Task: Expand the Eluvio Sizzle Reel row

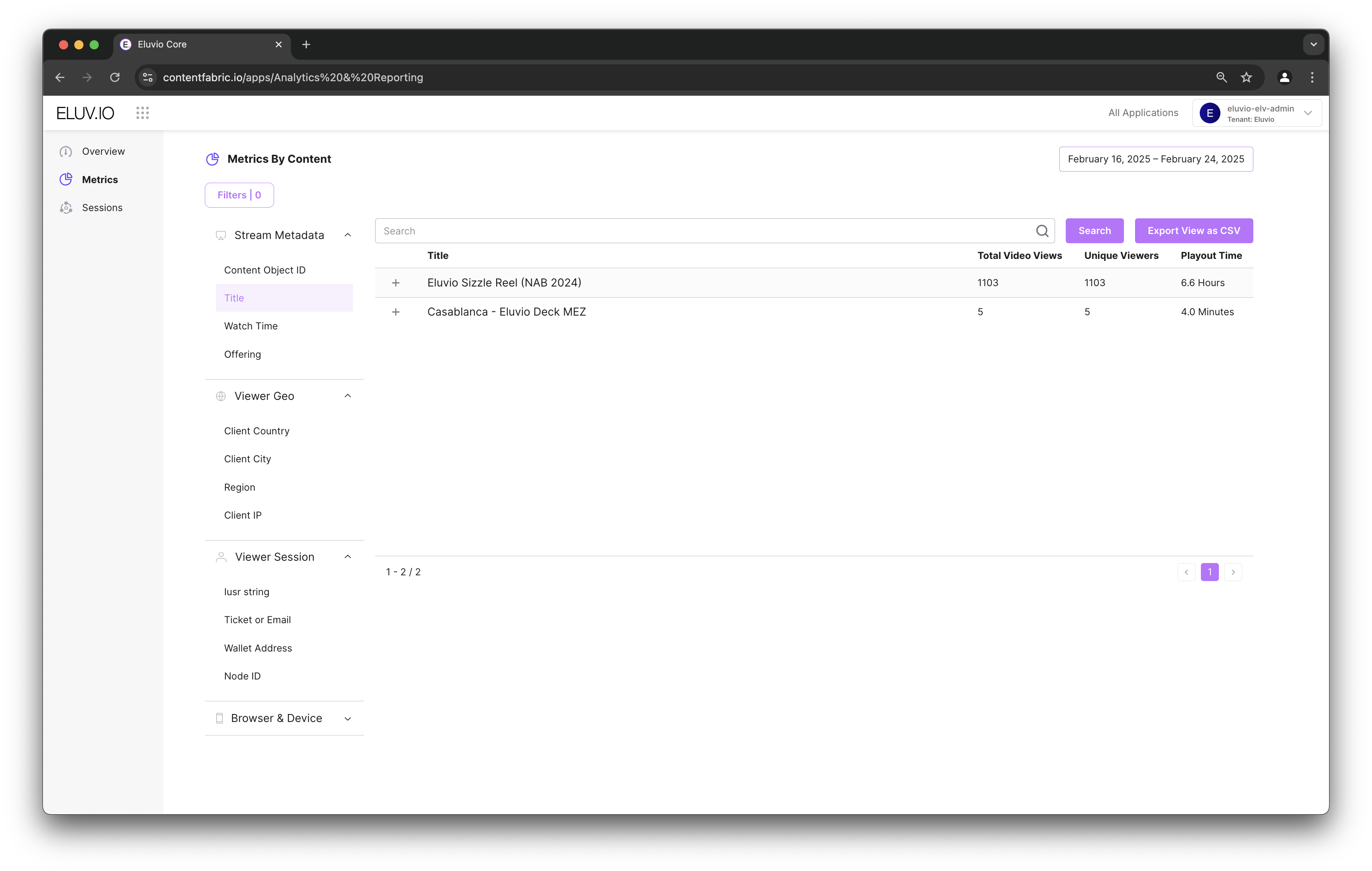Action: pos(395,283)
